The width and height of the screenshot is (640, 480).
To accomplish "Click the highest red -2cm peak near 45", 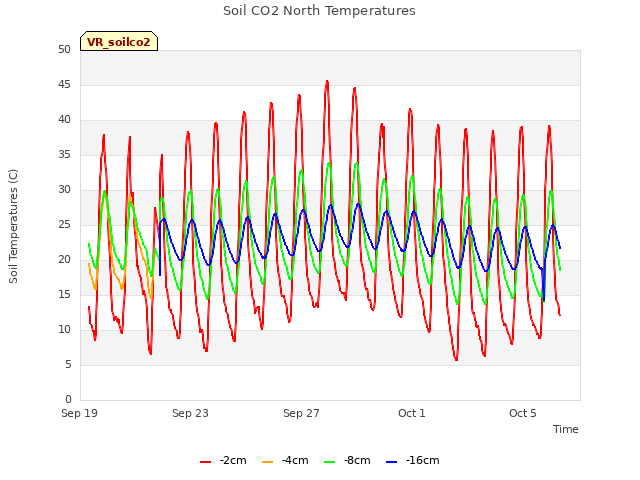I will (x=327, y=82).
